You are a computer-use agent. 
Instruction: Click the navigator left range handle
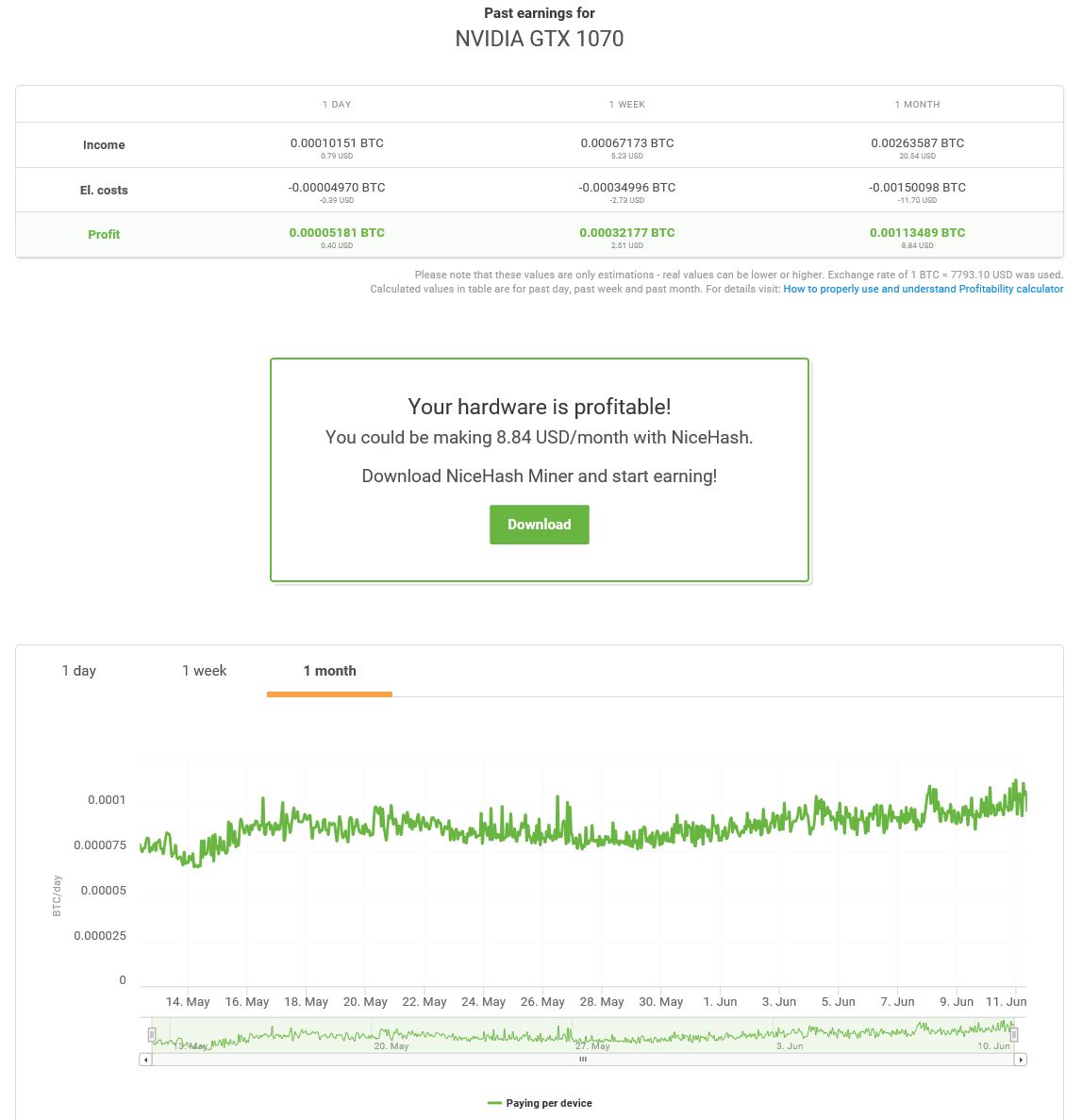point(152,1035)
